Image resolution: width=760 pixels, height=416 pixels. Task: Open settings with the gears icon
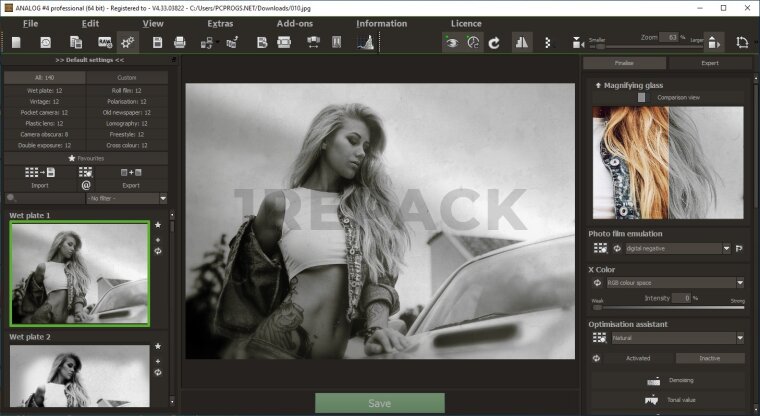128,42
